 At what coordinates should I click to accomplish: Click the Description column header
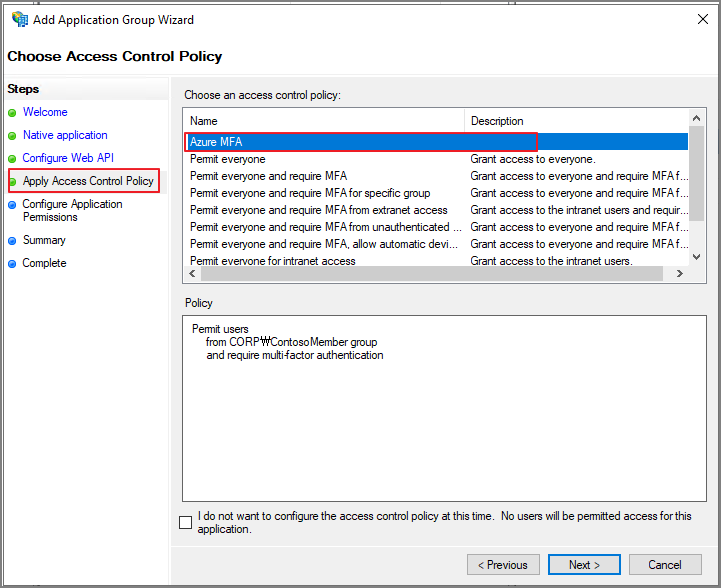(x=577, y=121)
